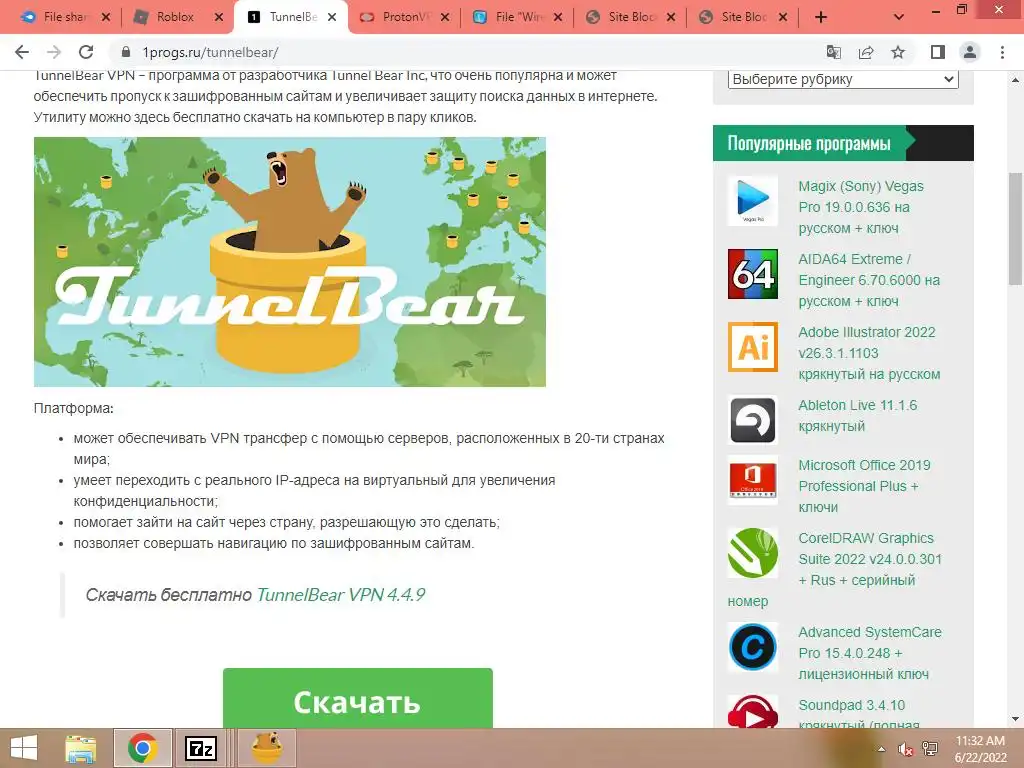Open the tab search chevron
The height and width of the screenshot is (768, 1024).
(899, 18)
